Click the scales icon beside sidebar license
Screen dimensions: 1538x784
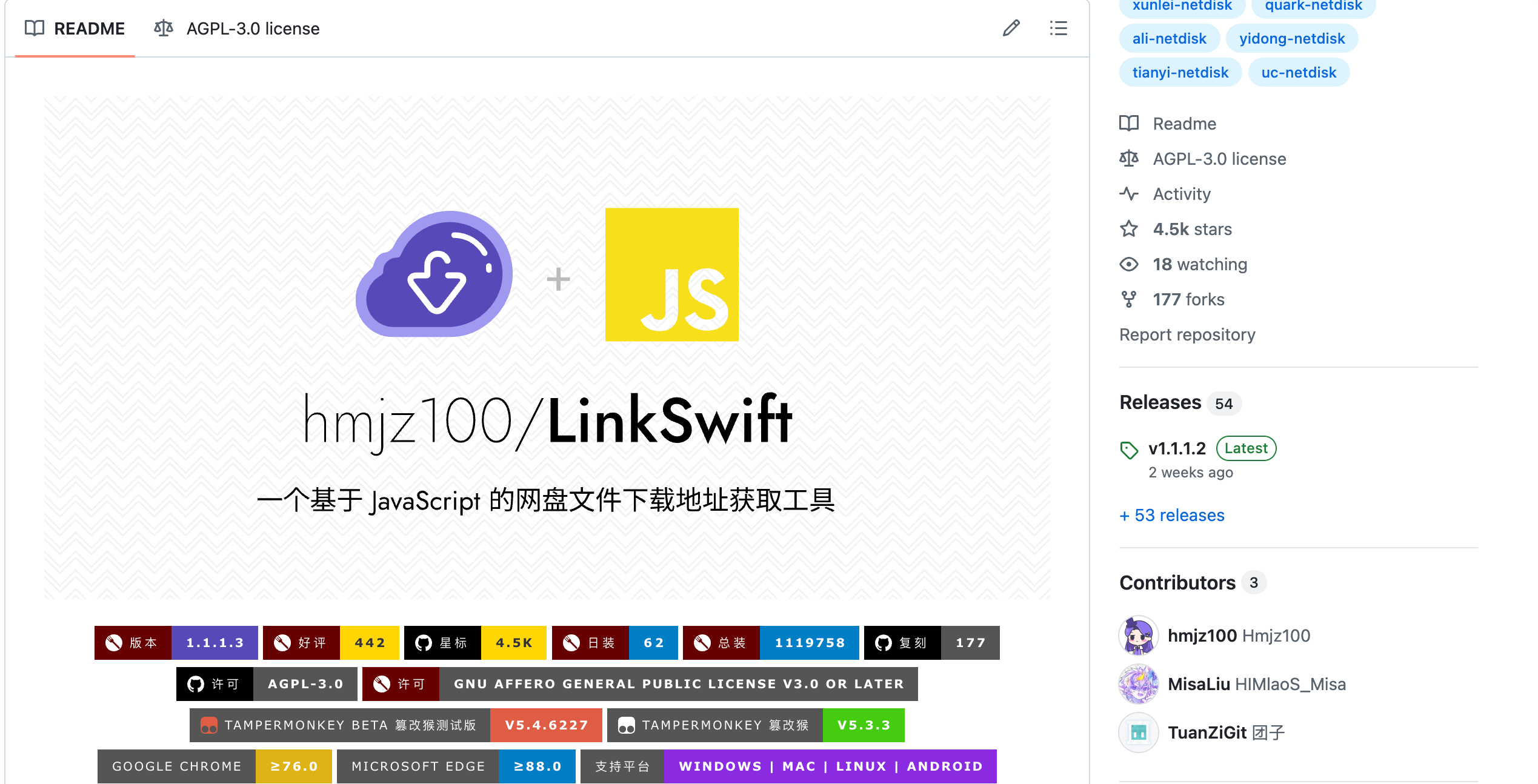(1129, 159)
